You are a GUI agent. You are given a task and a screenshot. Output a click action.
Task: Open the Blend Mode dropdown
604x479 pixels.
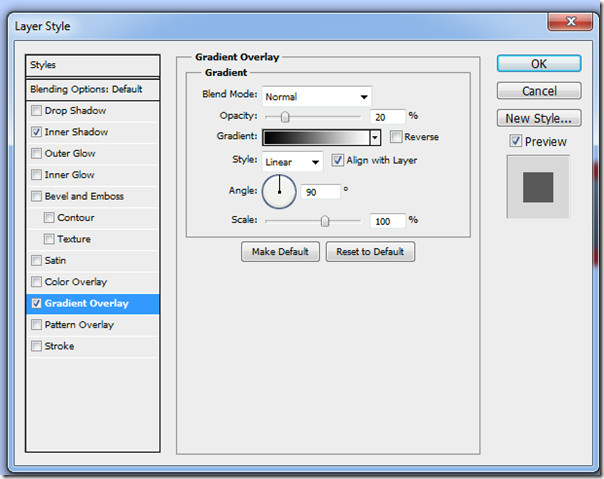[x=317, y=96]
